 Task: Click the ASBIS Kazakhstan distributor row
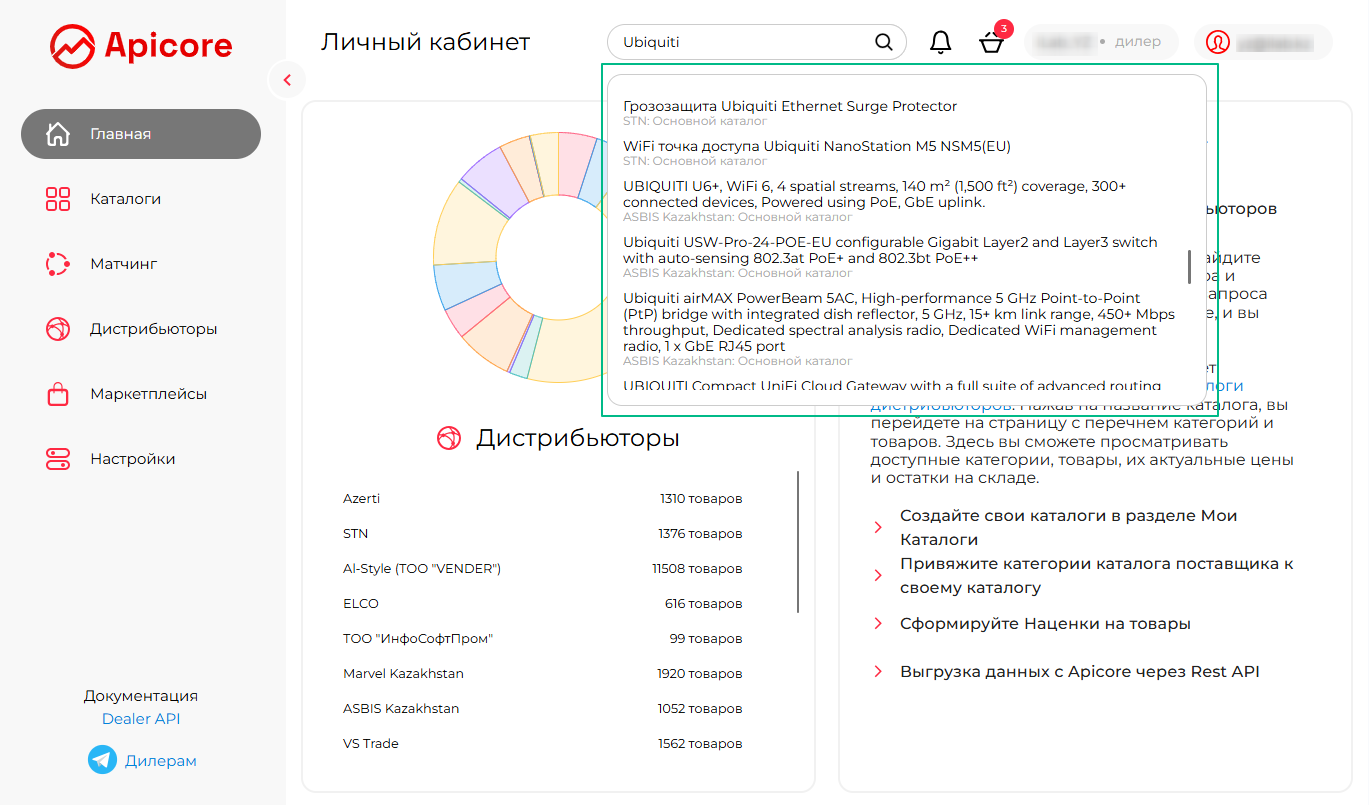(543, 709)
